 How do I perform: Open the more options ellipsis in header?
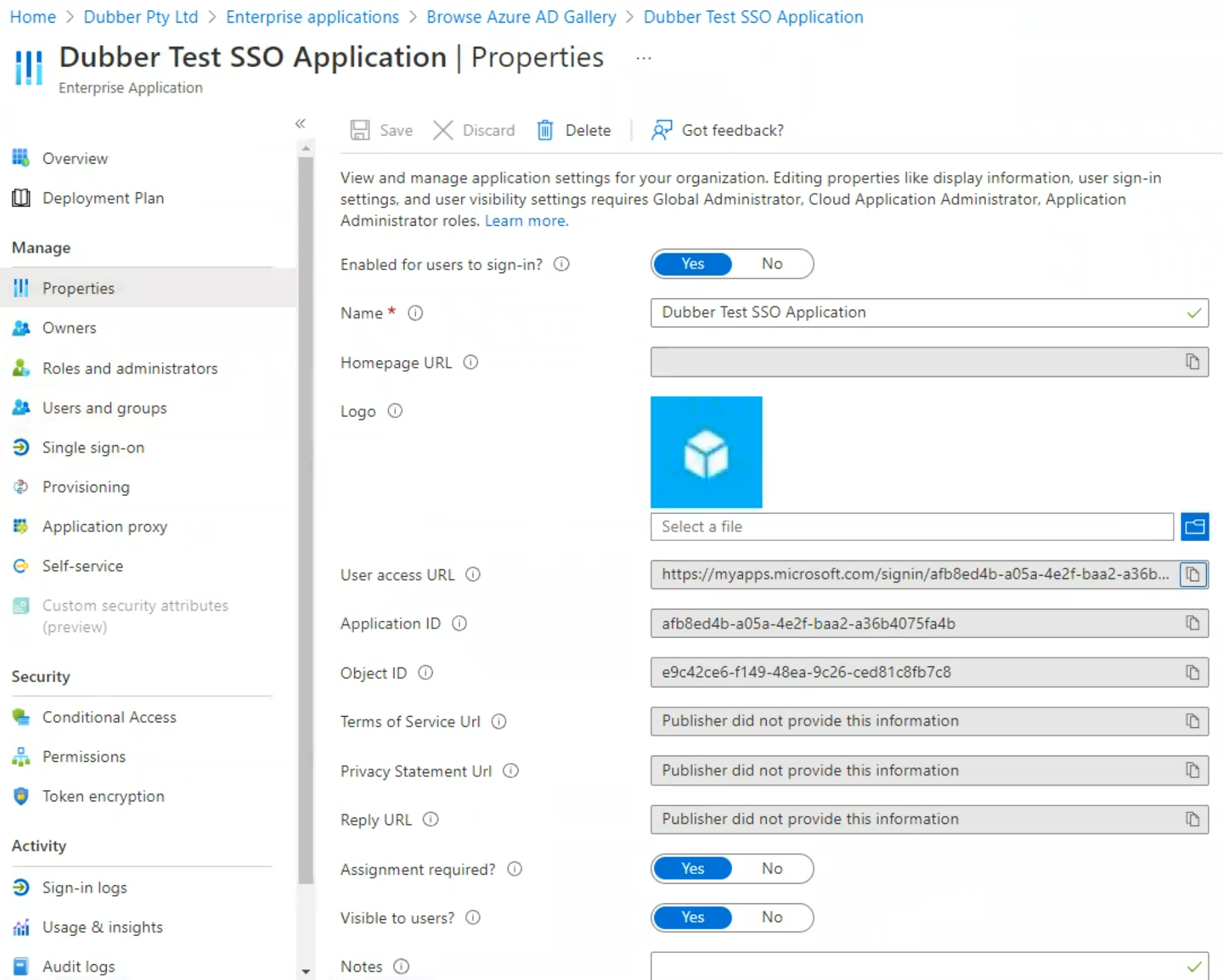point(644,58)
